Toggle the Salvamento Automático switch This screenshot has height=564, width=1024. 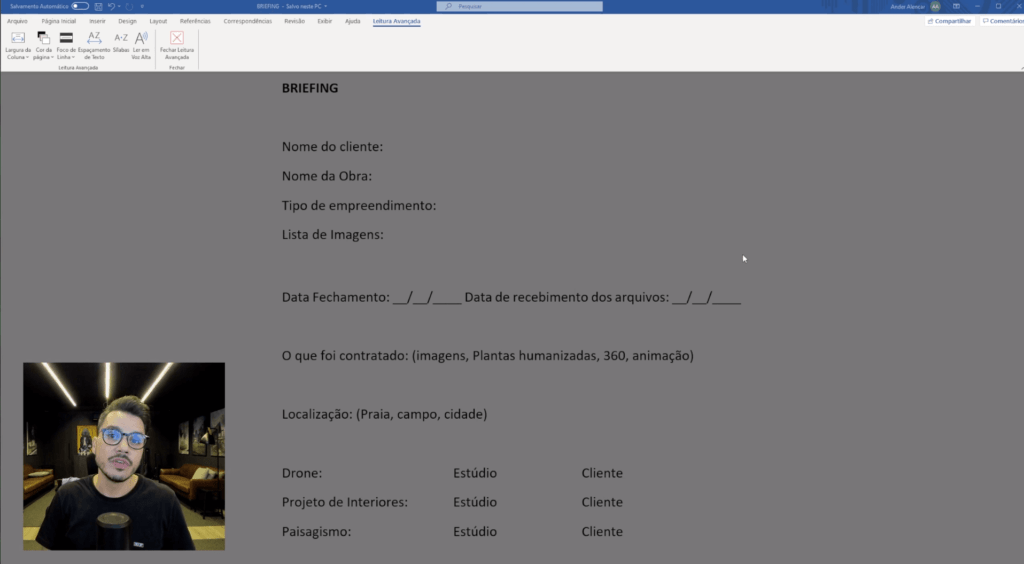(x=80, y=6)
